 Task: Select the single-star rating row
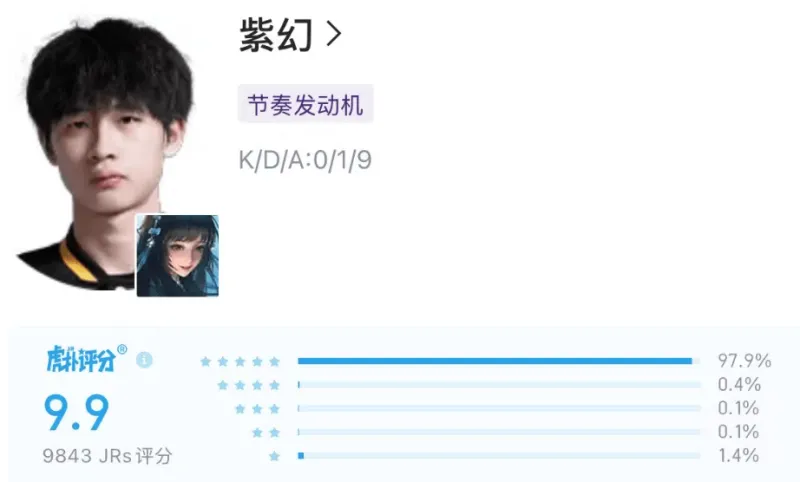485,455
